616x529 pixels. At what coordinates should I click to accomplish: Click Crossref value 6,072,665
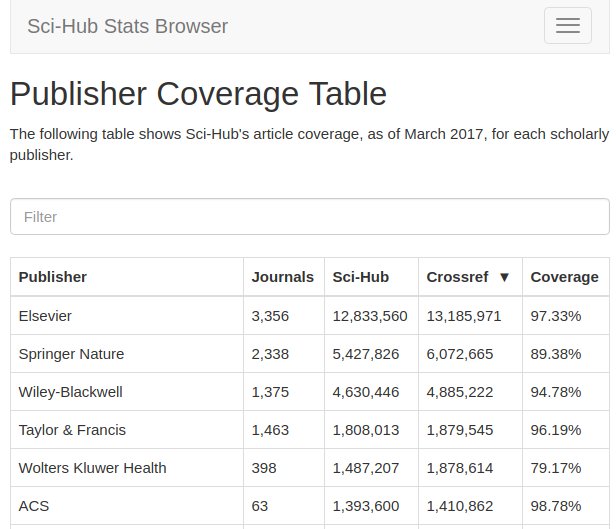pyautogui.click(x=460, y=354)
